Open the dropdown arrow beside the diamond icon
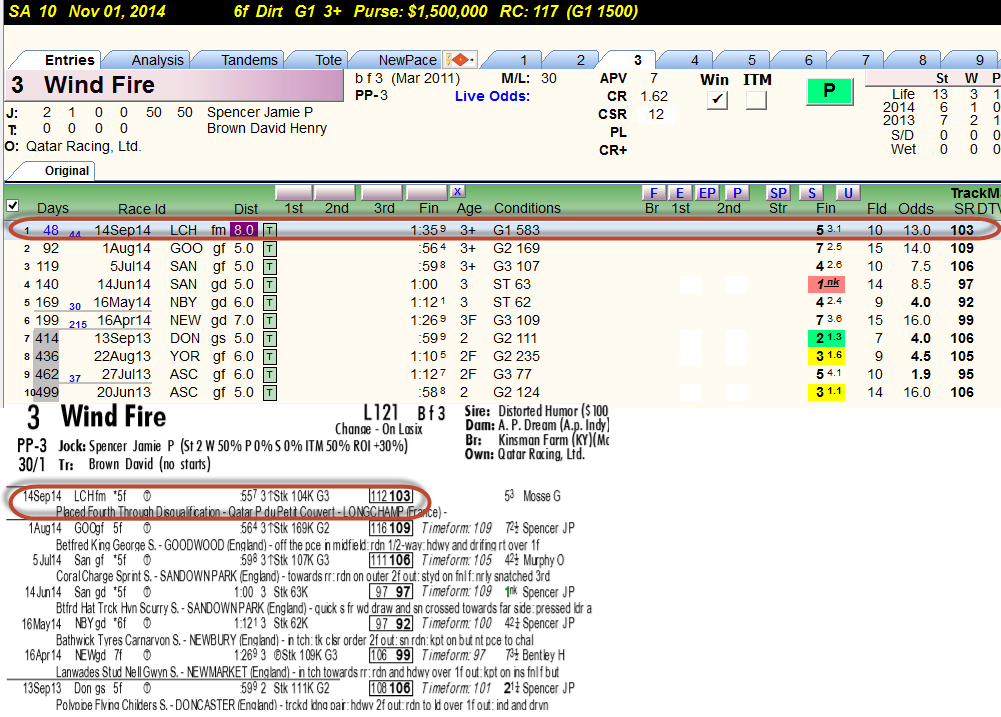 click(x=472, y=60)
